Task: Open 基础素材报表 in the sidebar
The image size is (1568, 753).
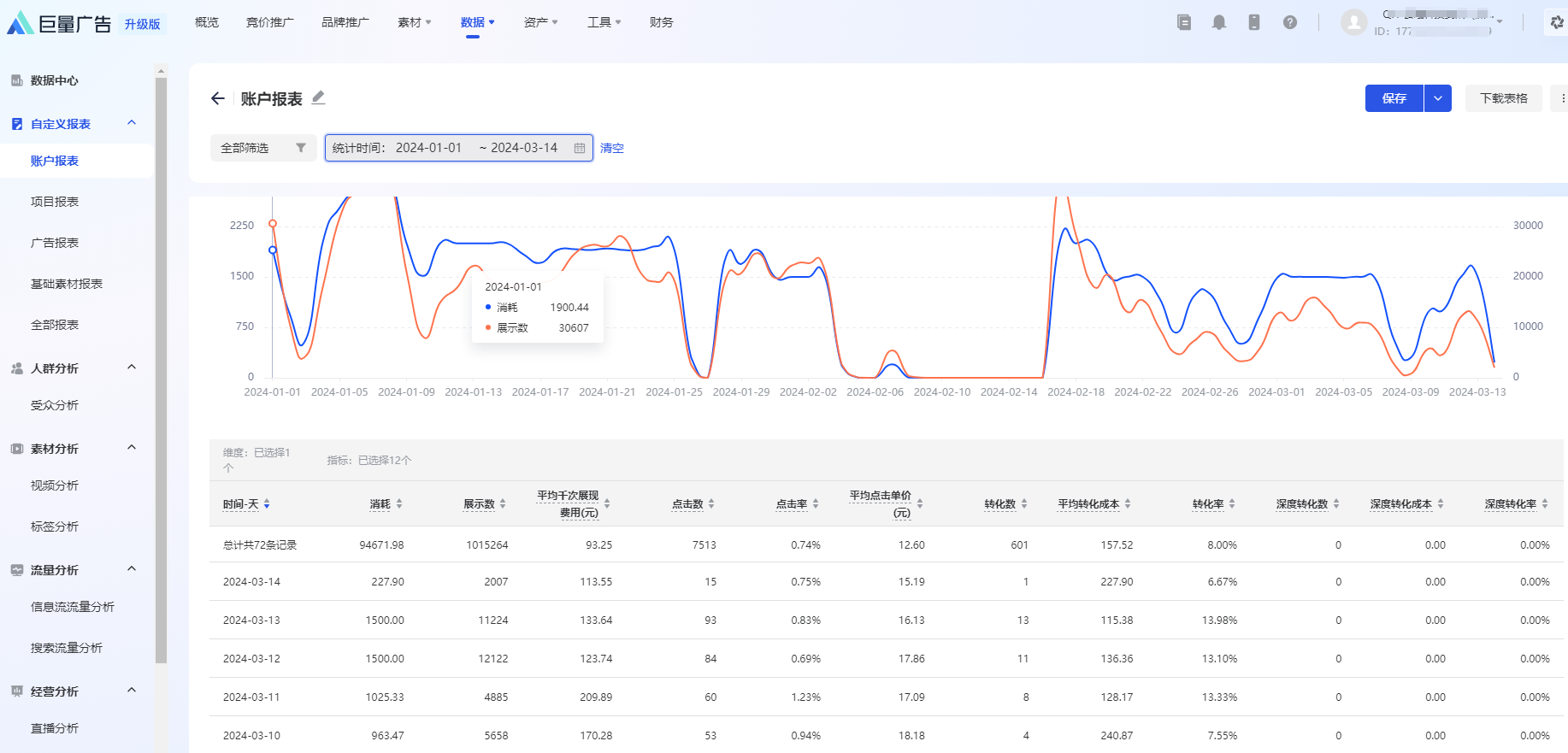Action: [x=67, y=284]
